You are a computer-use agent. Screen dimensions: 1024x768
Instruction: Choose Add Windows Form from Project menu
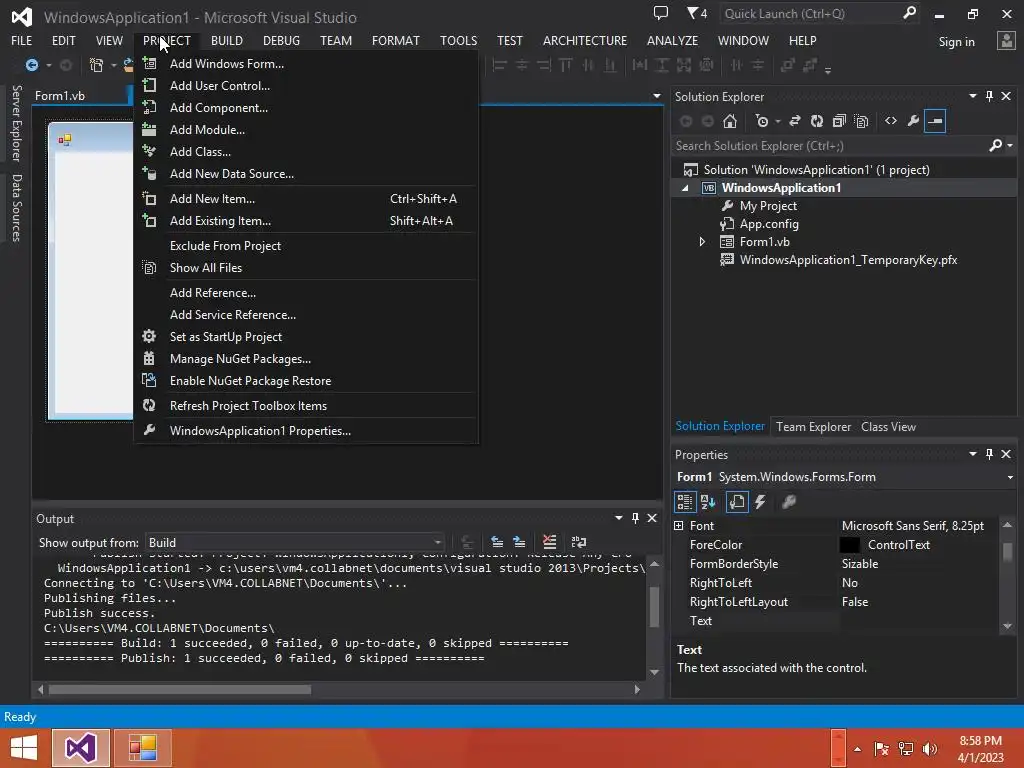[306, 63]
